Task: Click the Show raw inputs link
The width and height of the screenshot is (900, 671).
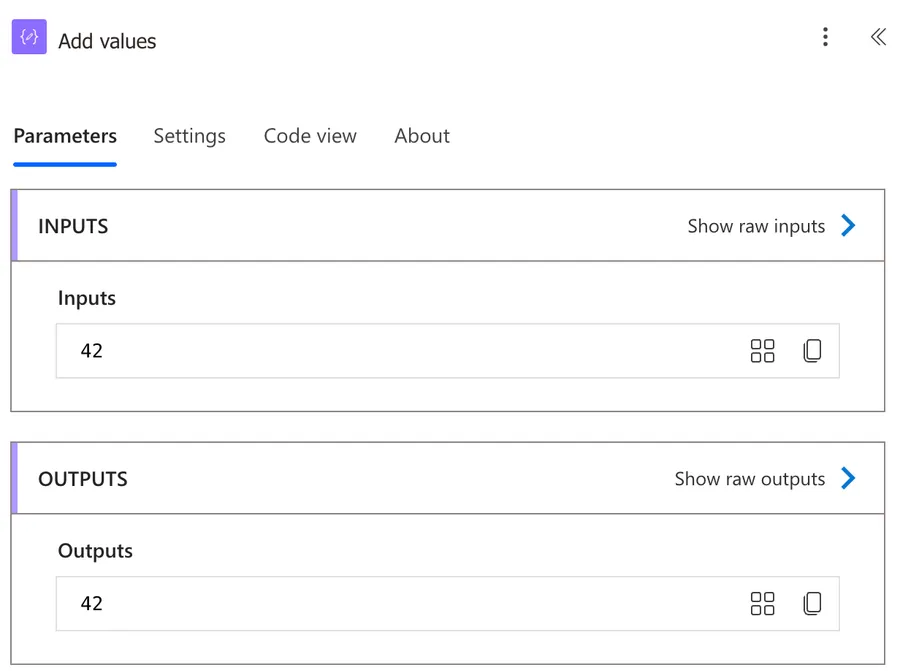Action: coord(756,226)
